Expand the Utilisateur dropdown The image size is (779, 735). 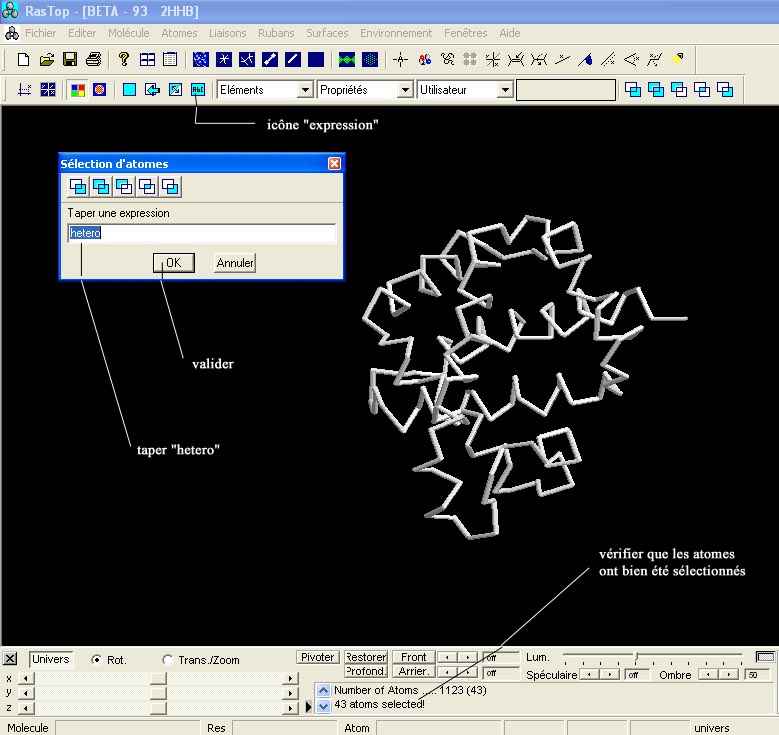(x=505, y=90)
